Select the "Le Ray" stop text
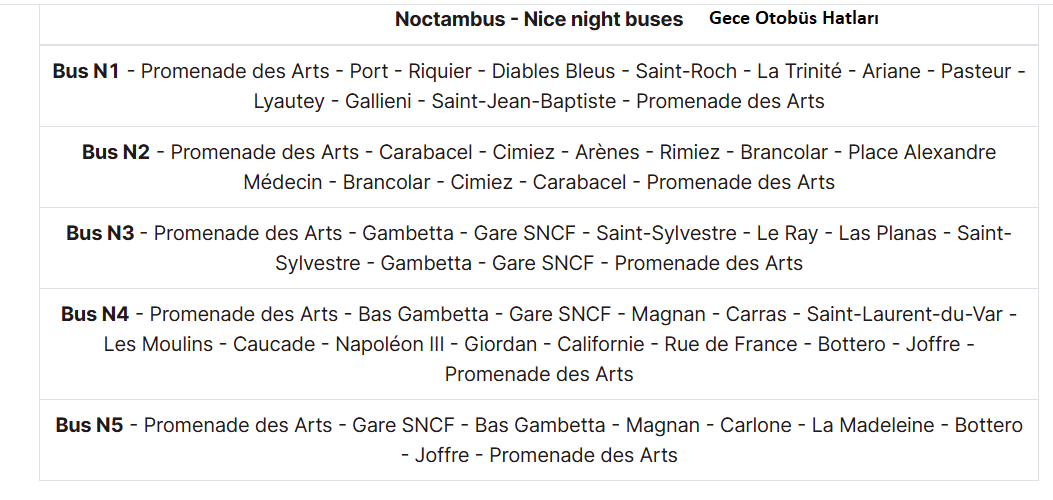Viewport: 1053px width, 500px height. (x=787, y=233)
